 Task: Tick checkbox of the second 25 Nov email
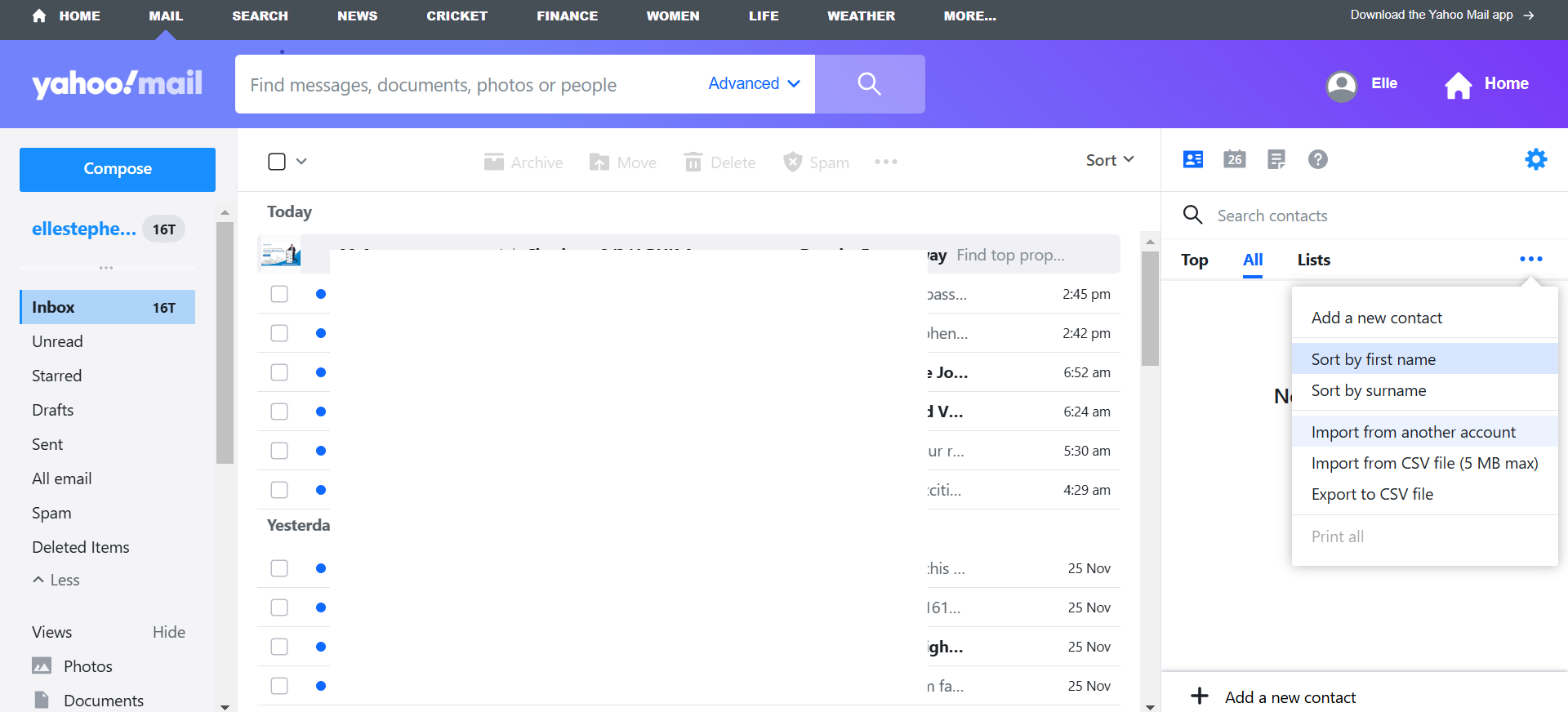pos(279,607)
